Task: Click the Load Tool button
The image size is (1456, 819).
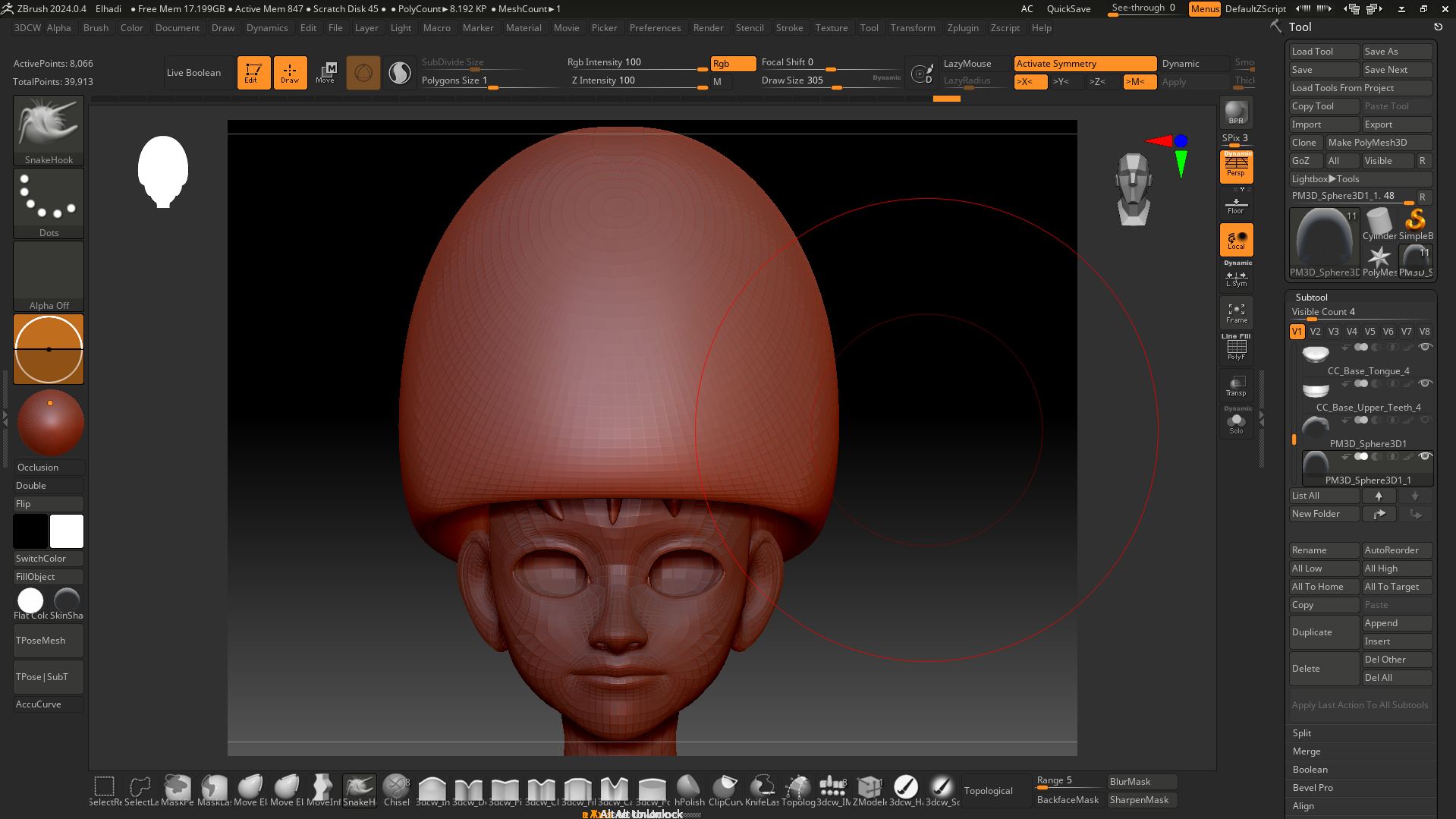Action: [1324, 52]
